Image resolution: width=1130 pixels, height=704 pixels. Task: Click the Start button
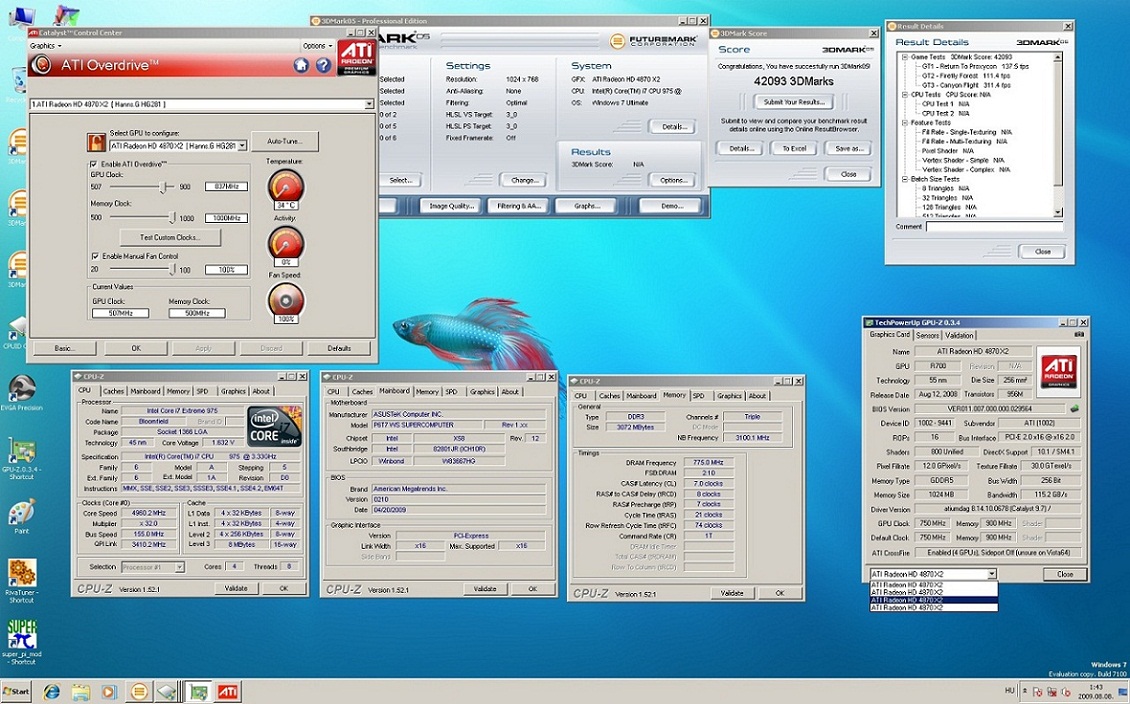coord(16,692)
